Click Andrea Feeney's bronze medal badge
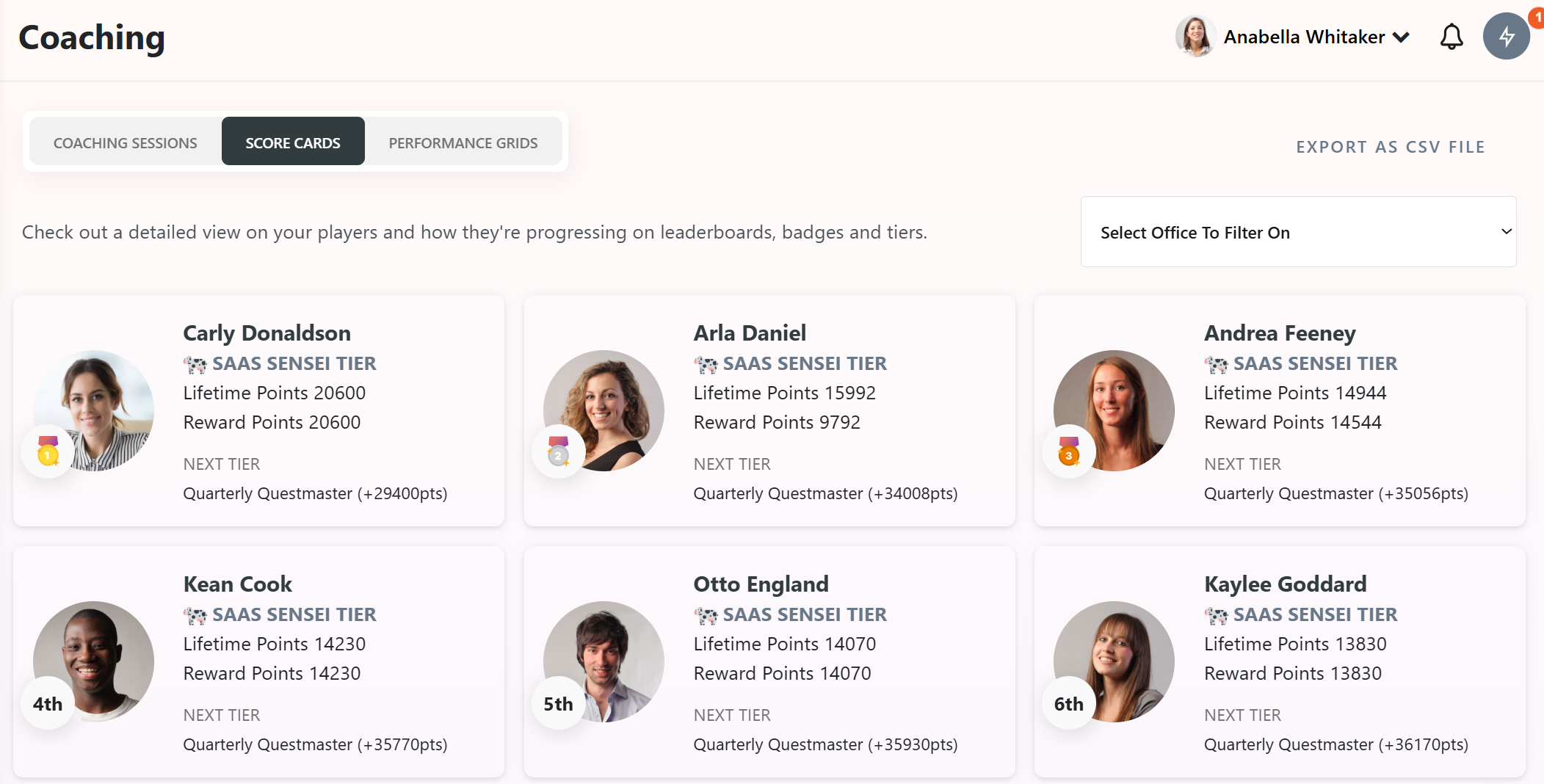The height and width of the screenshot is (784, 1544). pyautogui.click(x=1068, y=451)
